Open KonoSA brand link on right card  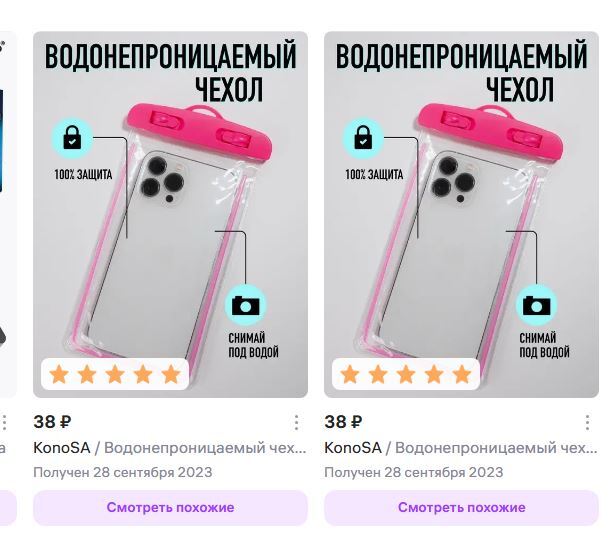point(353,448)
